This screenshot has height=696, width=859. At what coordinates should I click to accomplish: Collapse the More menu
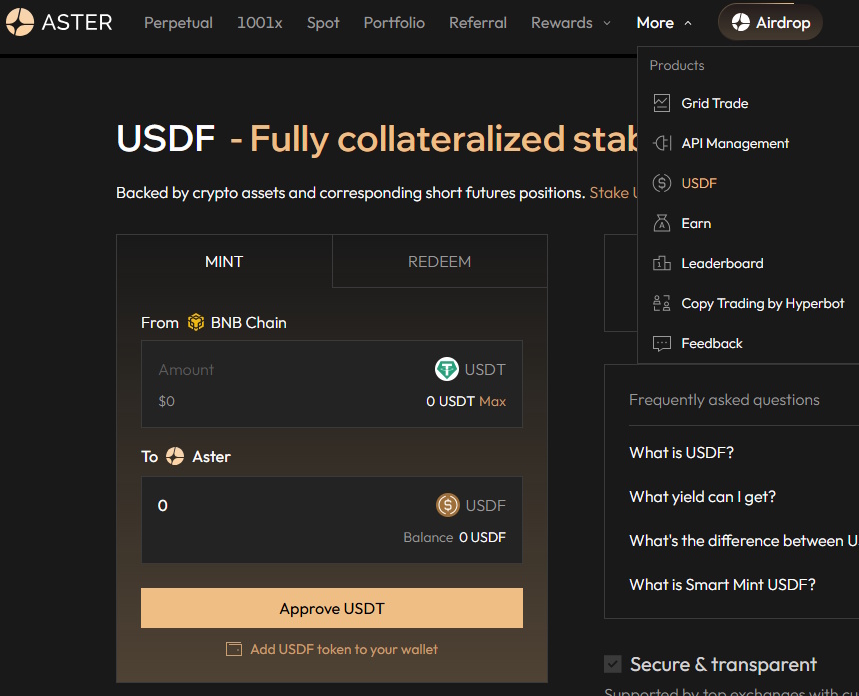[x=664, y=22]
